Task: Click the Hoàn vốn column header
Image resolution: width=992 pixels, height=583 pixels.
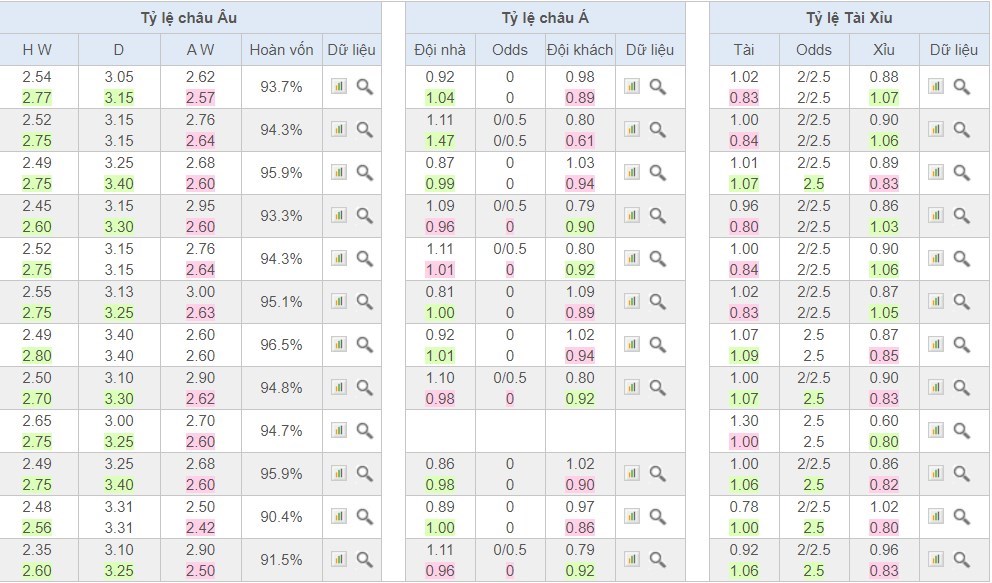Action: [281, 50]
